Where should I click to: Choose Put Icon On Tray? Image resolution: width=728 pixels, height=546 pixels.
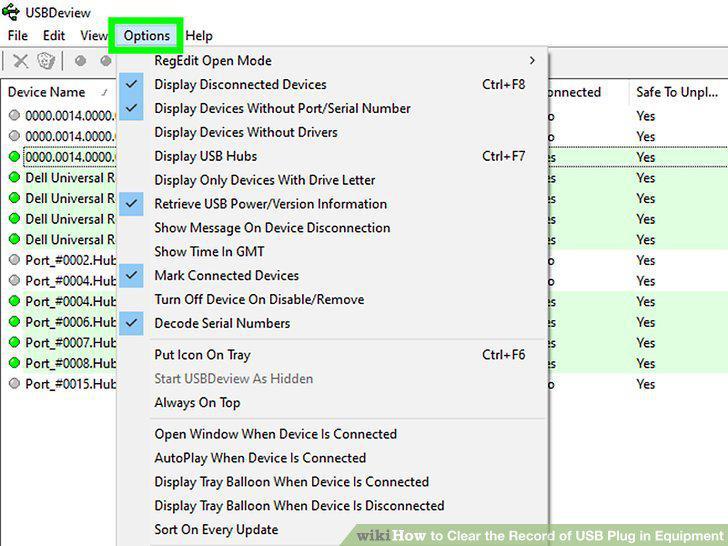[x=332, y=355]
